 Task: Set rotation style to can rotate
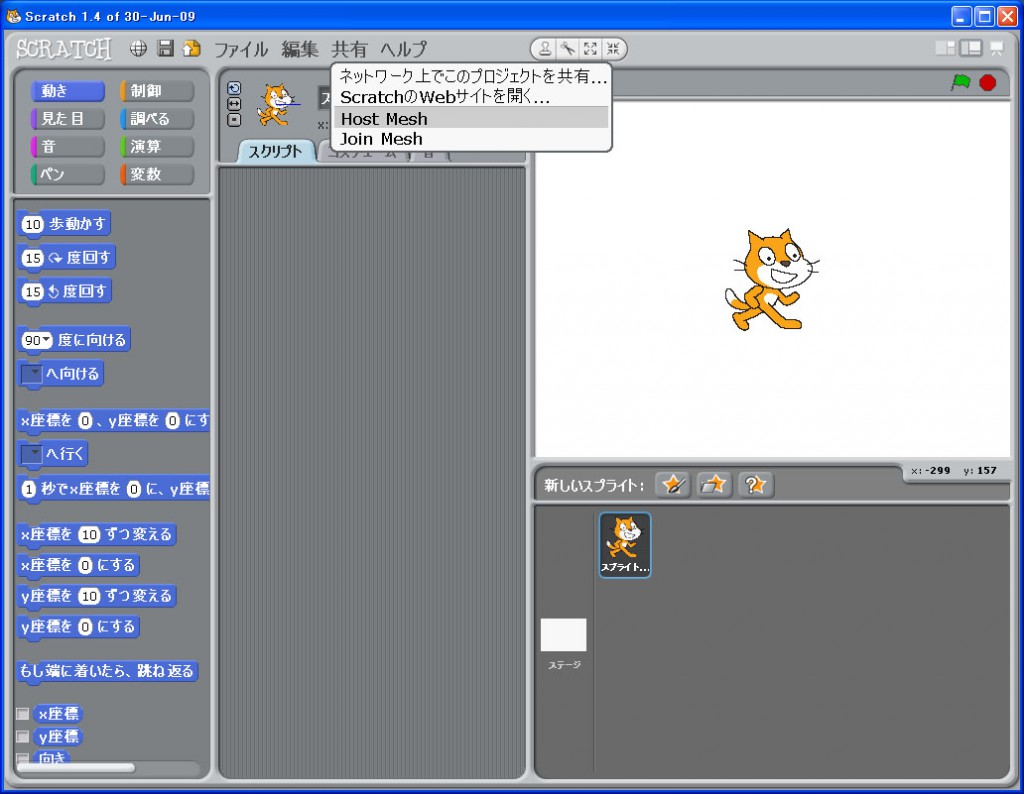tap(234, 88)
